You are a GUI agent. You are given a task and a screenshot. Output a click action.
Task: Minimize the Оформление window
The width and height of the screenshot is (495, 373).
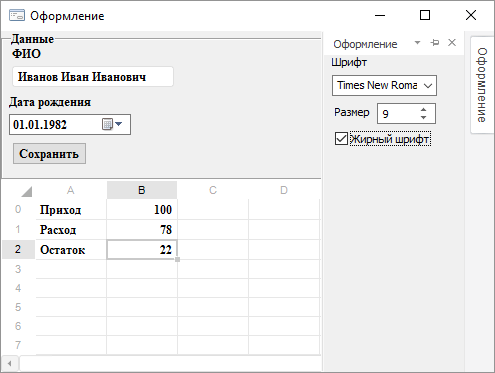pyautogui.click(x=380, y=15)
